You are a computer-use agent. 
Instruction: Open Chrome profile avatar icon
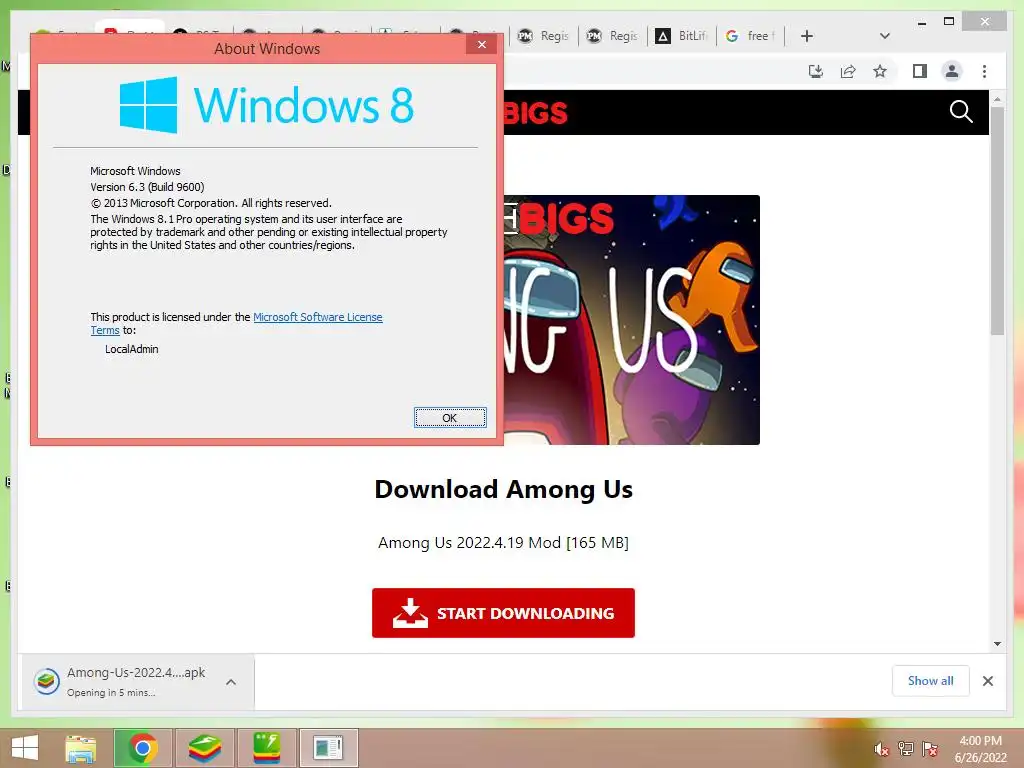(952, 71)
